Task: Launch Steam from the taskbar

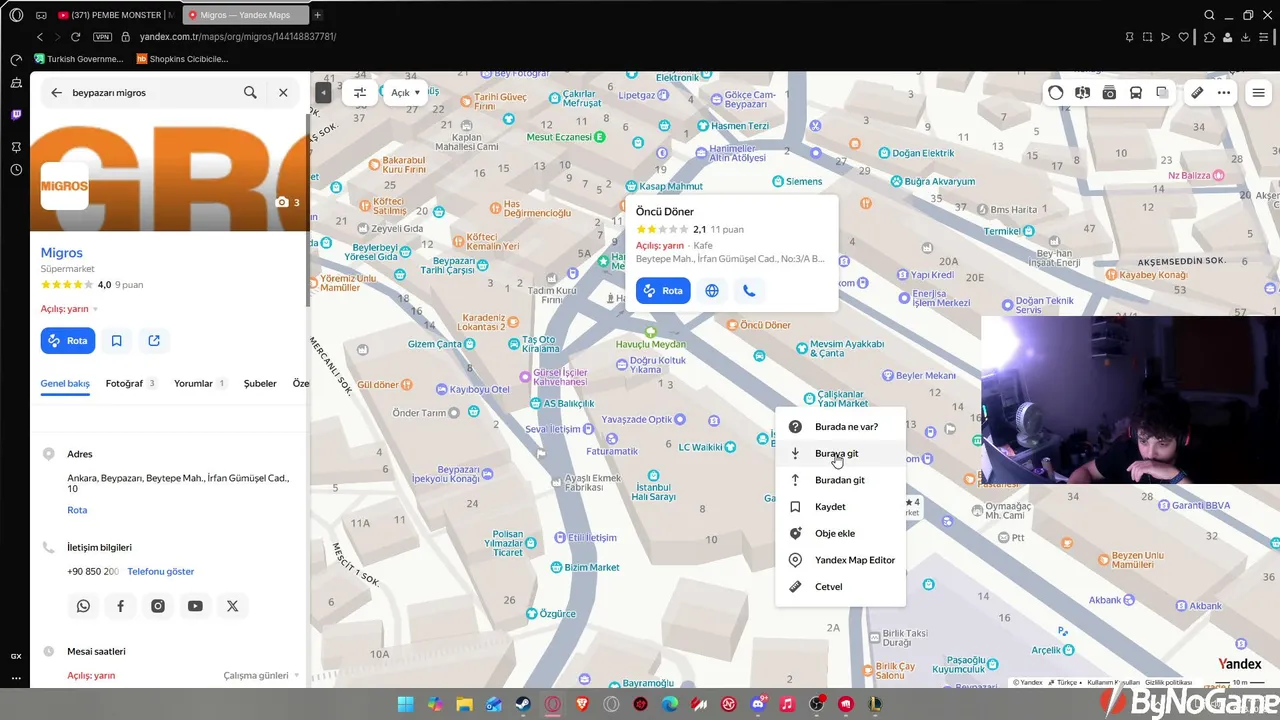Action: 523,704
